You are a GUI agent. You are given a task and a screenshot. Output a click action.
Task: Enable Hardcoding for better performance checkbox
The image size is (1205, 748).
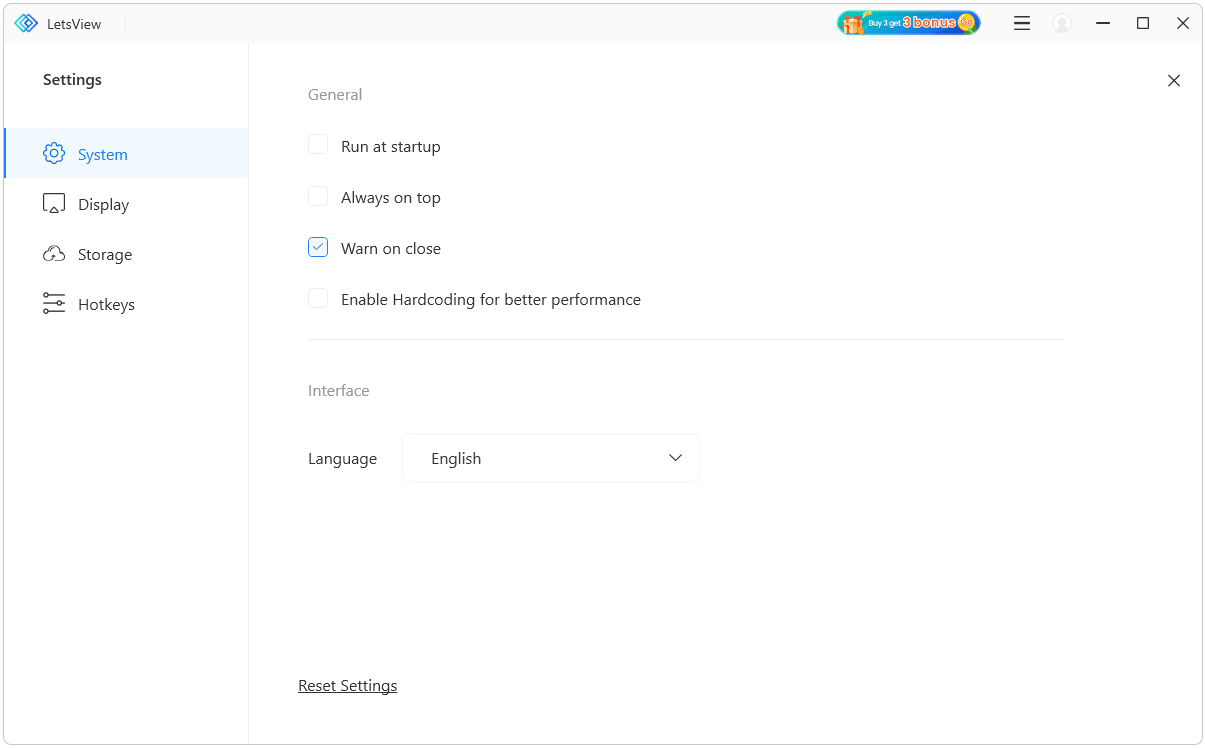(318, 298)
